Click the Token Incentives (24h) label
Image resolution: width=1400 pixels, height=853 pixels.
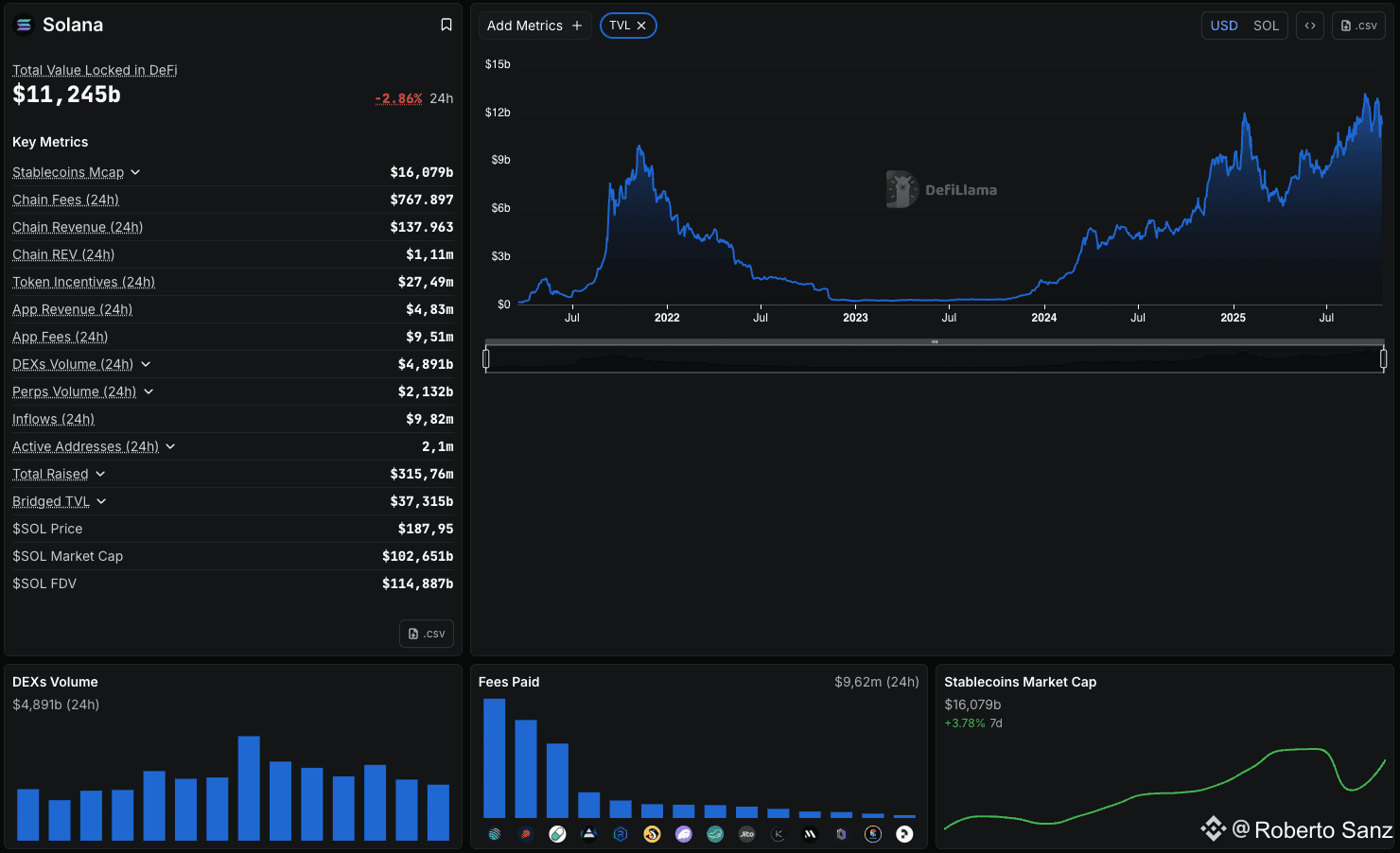coord(83,282)
